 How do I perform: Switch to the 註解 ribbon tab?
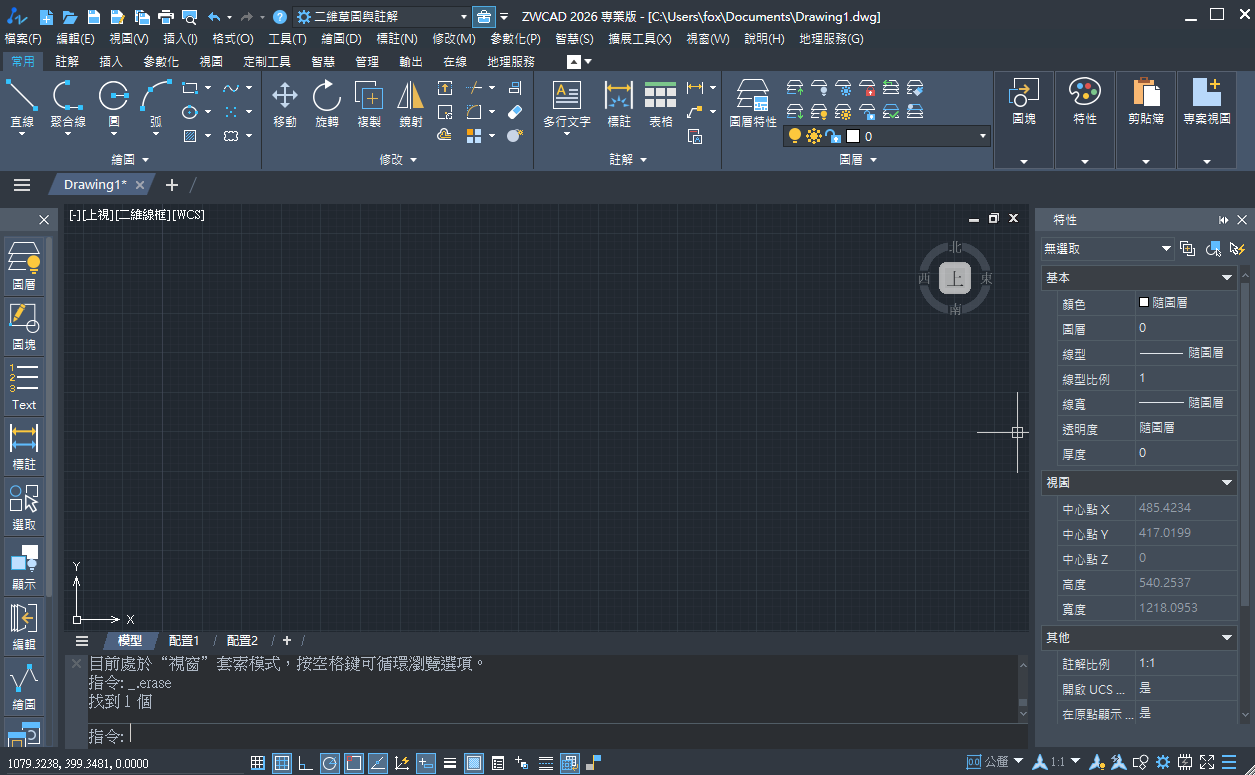[67, 61]
